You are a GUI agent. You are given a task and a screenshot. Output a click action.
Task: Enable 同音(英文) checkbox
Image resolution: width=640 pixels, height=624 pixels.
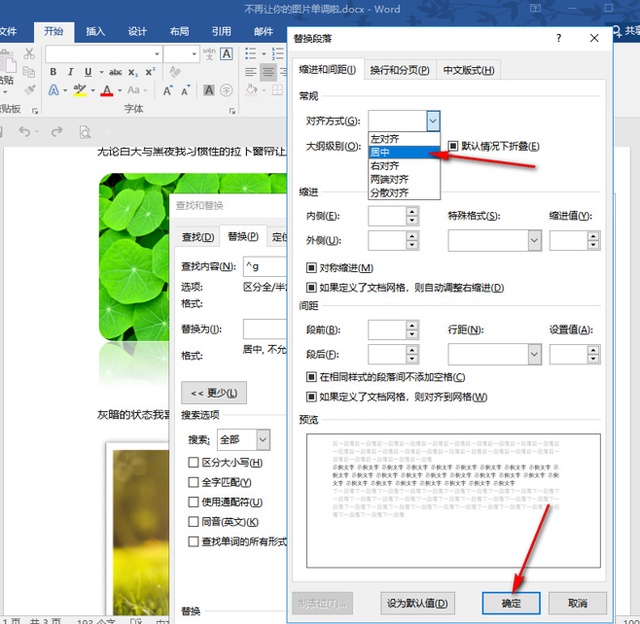[193, 522]
